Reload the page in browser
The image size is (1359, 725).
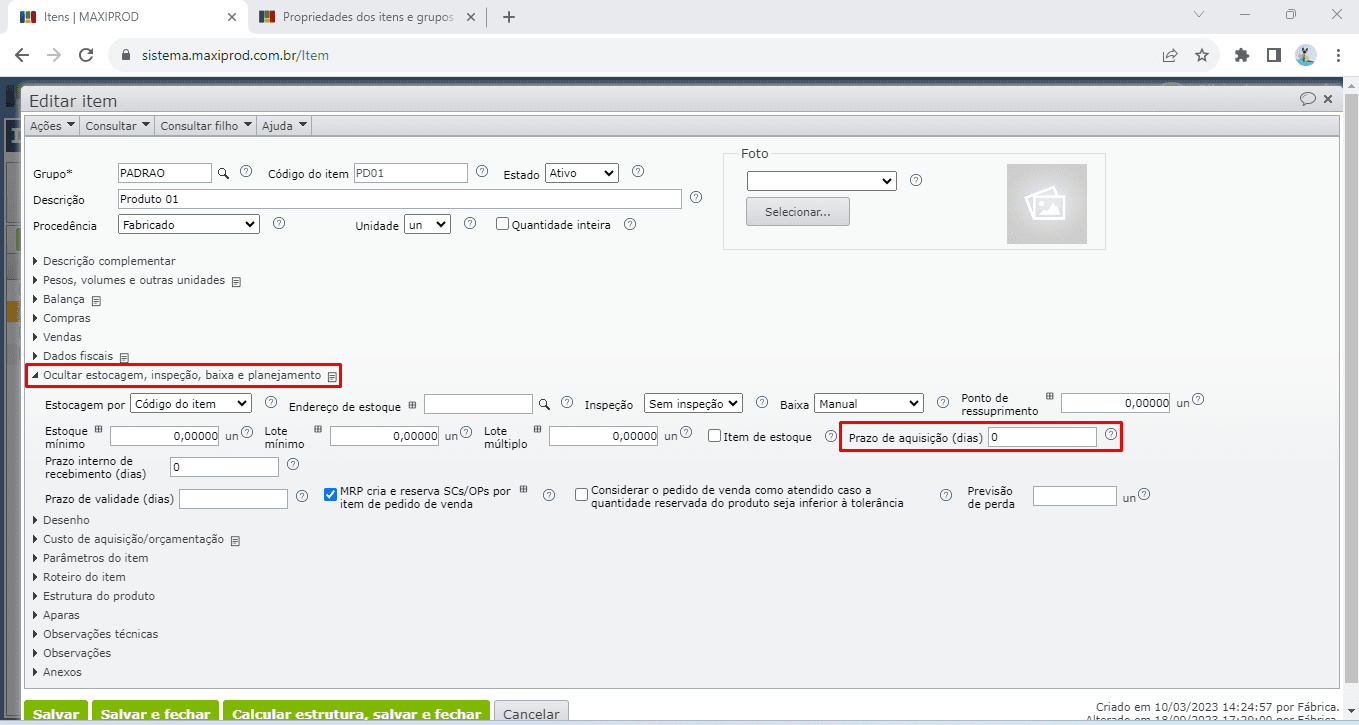86,55
